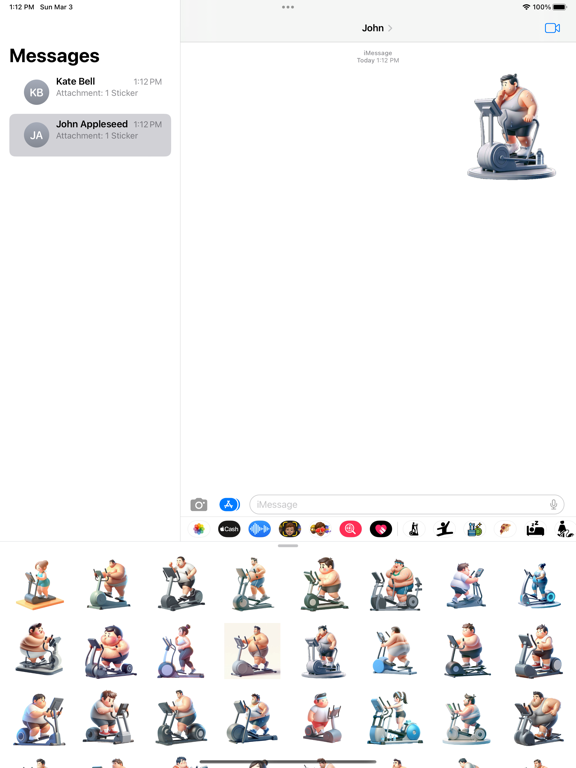The height and width of the screenshot is (768, 576).
Task: Select the gymnast silhouette sticker pack
Action: (444, 529)
